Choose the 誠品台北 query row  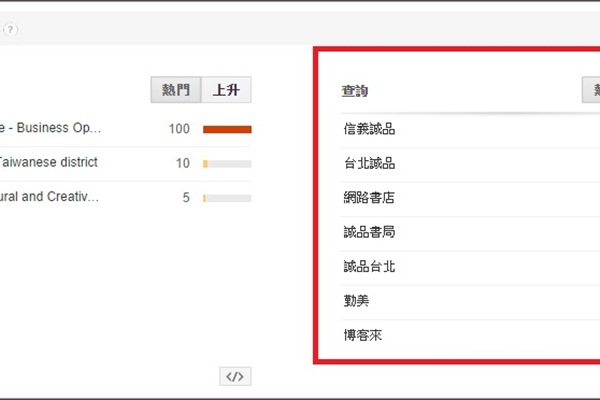click(x=369, y=266)
